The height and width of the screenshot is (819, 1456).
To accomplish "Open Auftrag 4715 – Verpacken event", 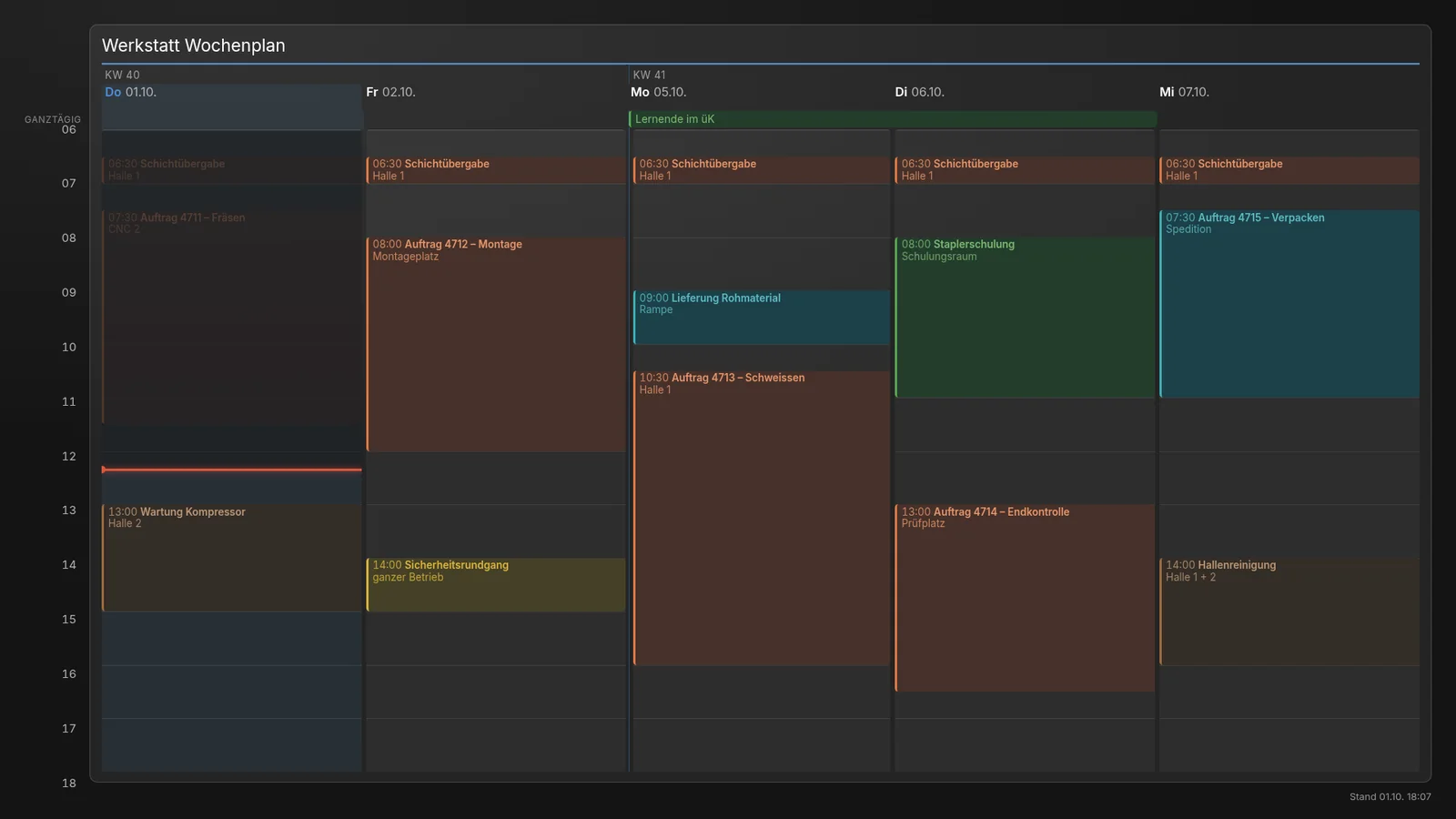I will click(x=1289, y=304).
